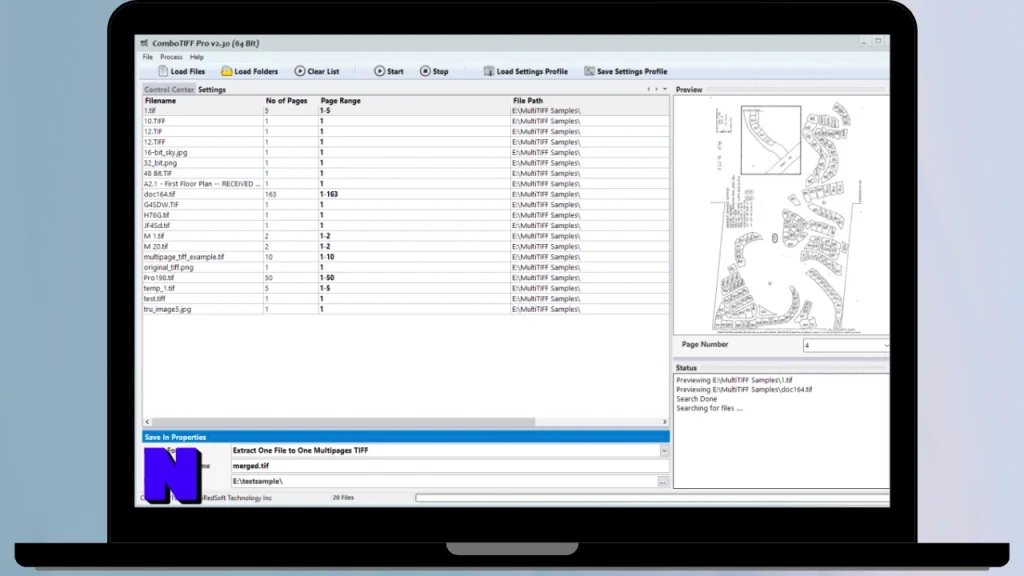
Task: Click the browse button beside E:\testsample\
Action: coord(662,481)
